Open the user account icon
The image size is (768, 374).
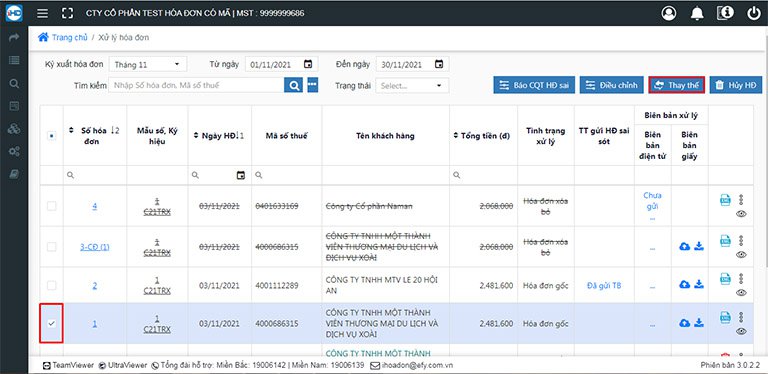click(x=669, y=13)
